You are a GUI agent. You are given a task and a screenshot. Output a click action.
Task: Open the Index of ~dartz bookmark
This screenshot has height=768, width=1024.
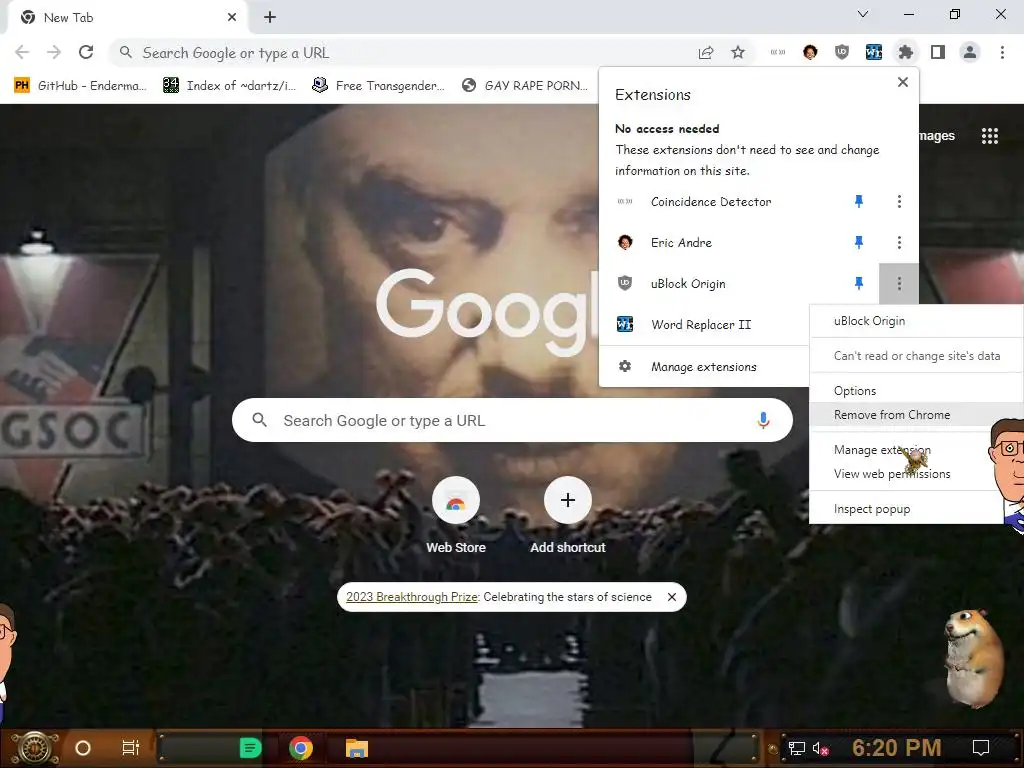click(229, 86)
